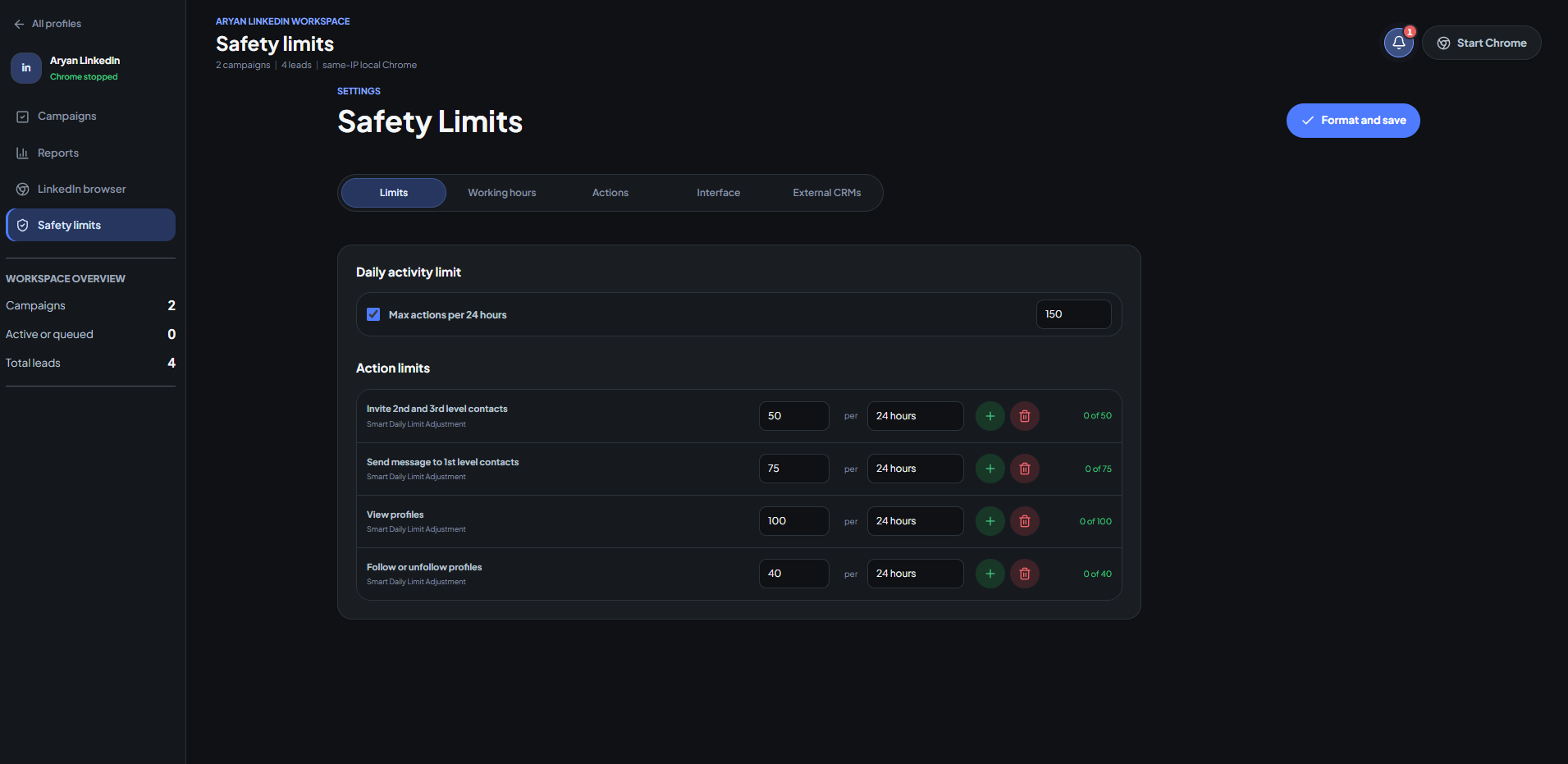1568x764 pixels.
Task: Delete the Invite 2nd and 3rd level contacts limit
Action: point(1024,416)
